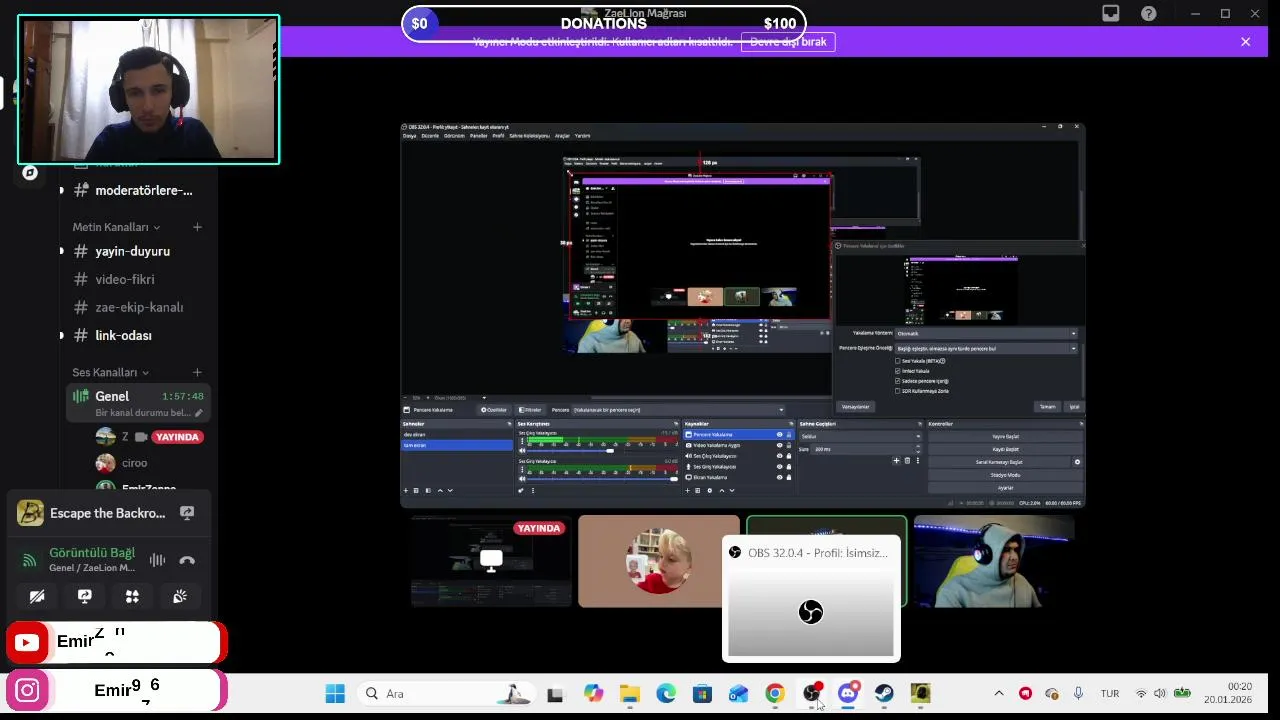Open the Pencere Eşleşme Önceliği dropdown

(x=986, y=348)
